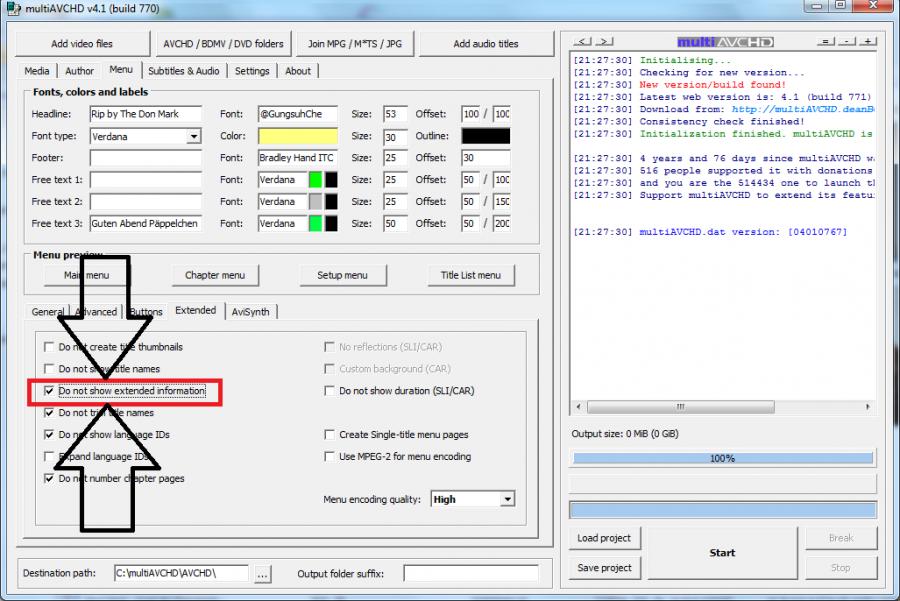Open the destination path browse '...' button
This screenshot has width=900, height=601.
pyautogui.click(x=262, y=573)
